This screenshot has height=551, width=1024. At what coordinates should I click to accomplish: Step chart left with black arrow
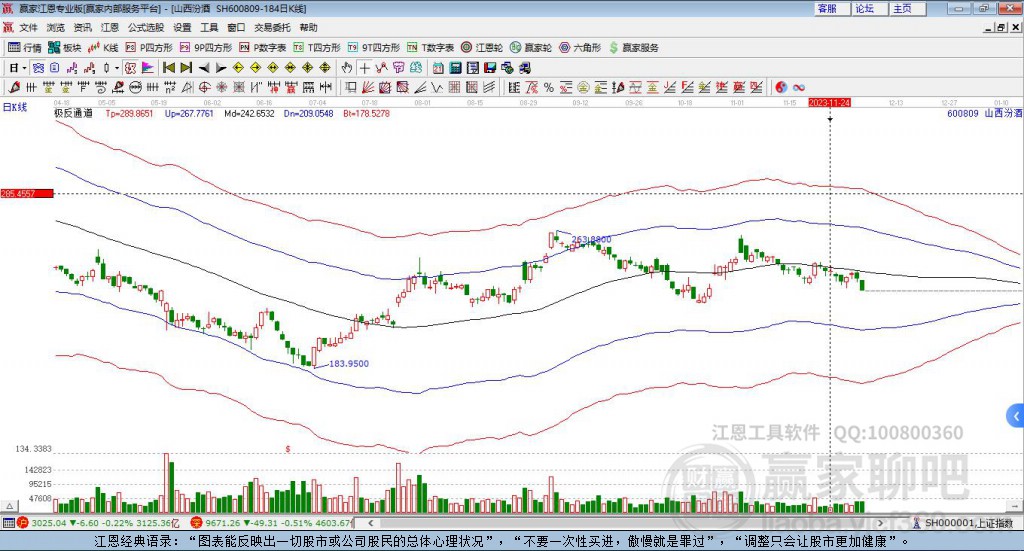[204, 68]
